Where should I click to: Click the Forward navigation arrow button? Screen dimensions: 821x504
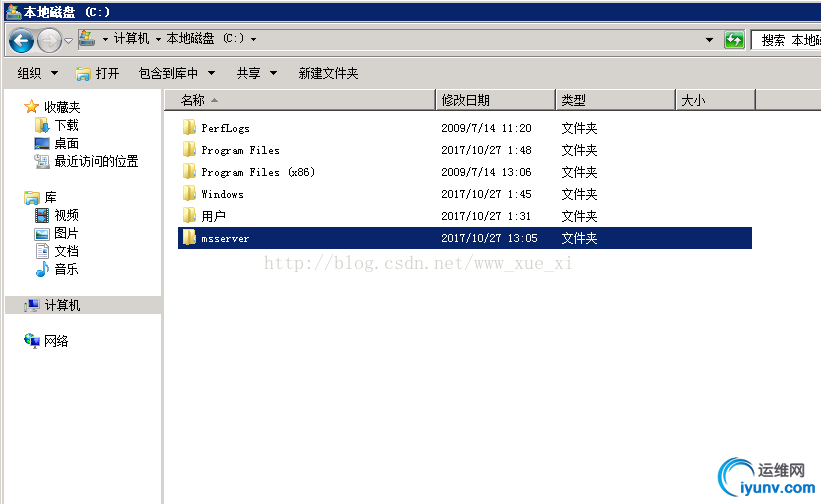tap(50, 40)
